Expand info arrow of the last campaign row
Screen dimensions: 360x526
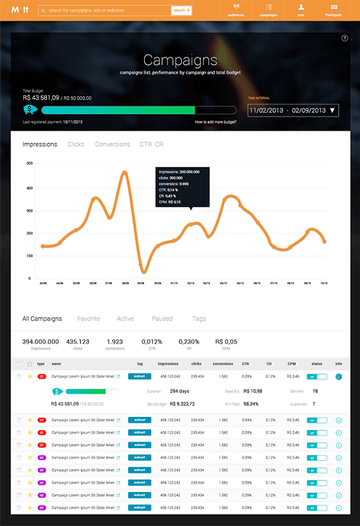pos(339,508)
